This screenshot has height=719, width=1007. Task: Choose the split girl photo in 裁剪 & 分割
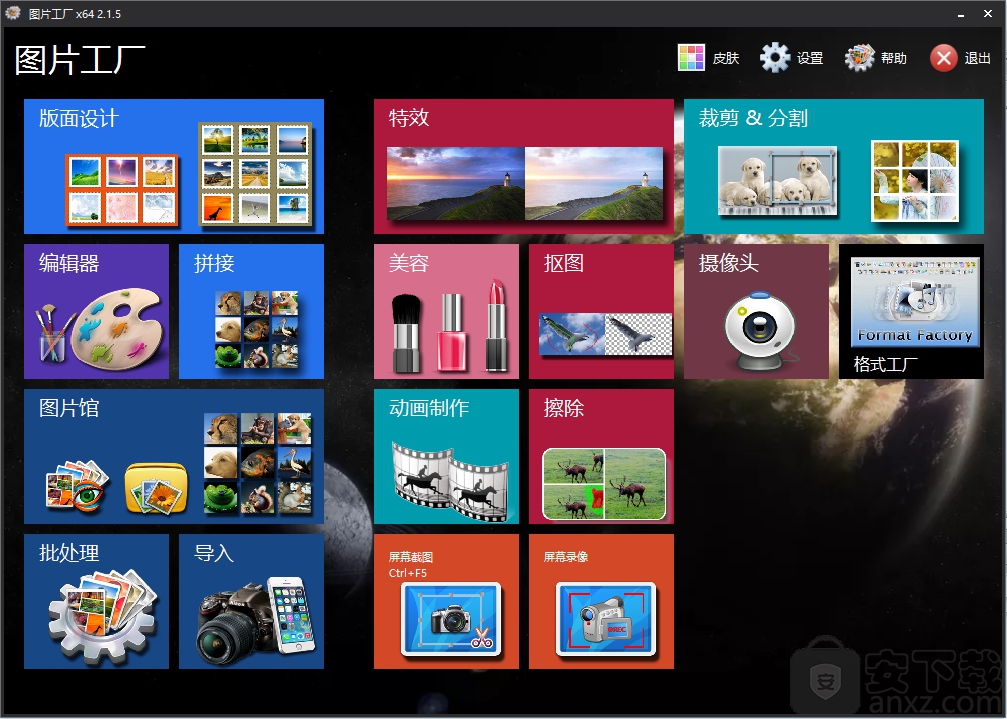pyautogui.click(x=915, y=181)
